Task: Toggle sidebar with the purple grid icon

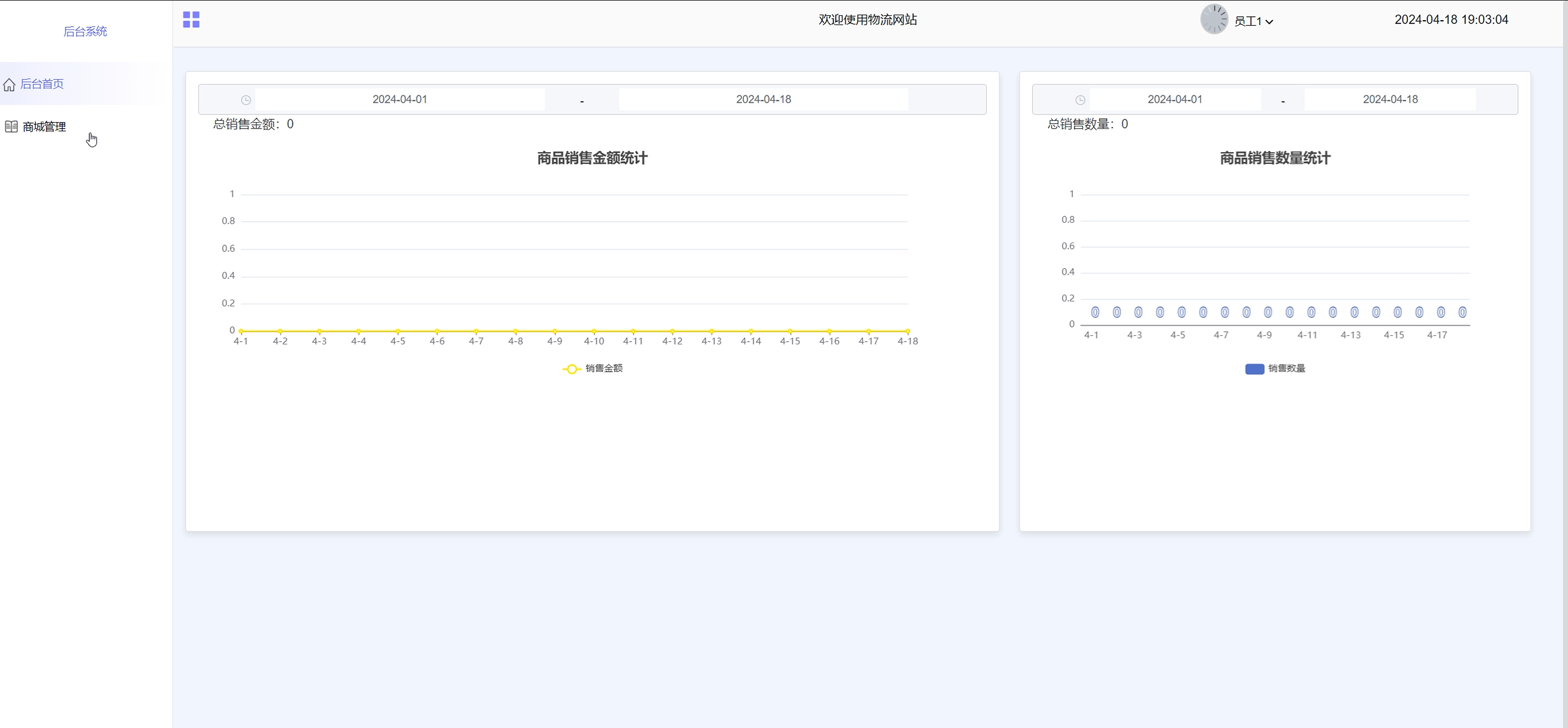Action: pyautogui.click(x=191, y=20)
